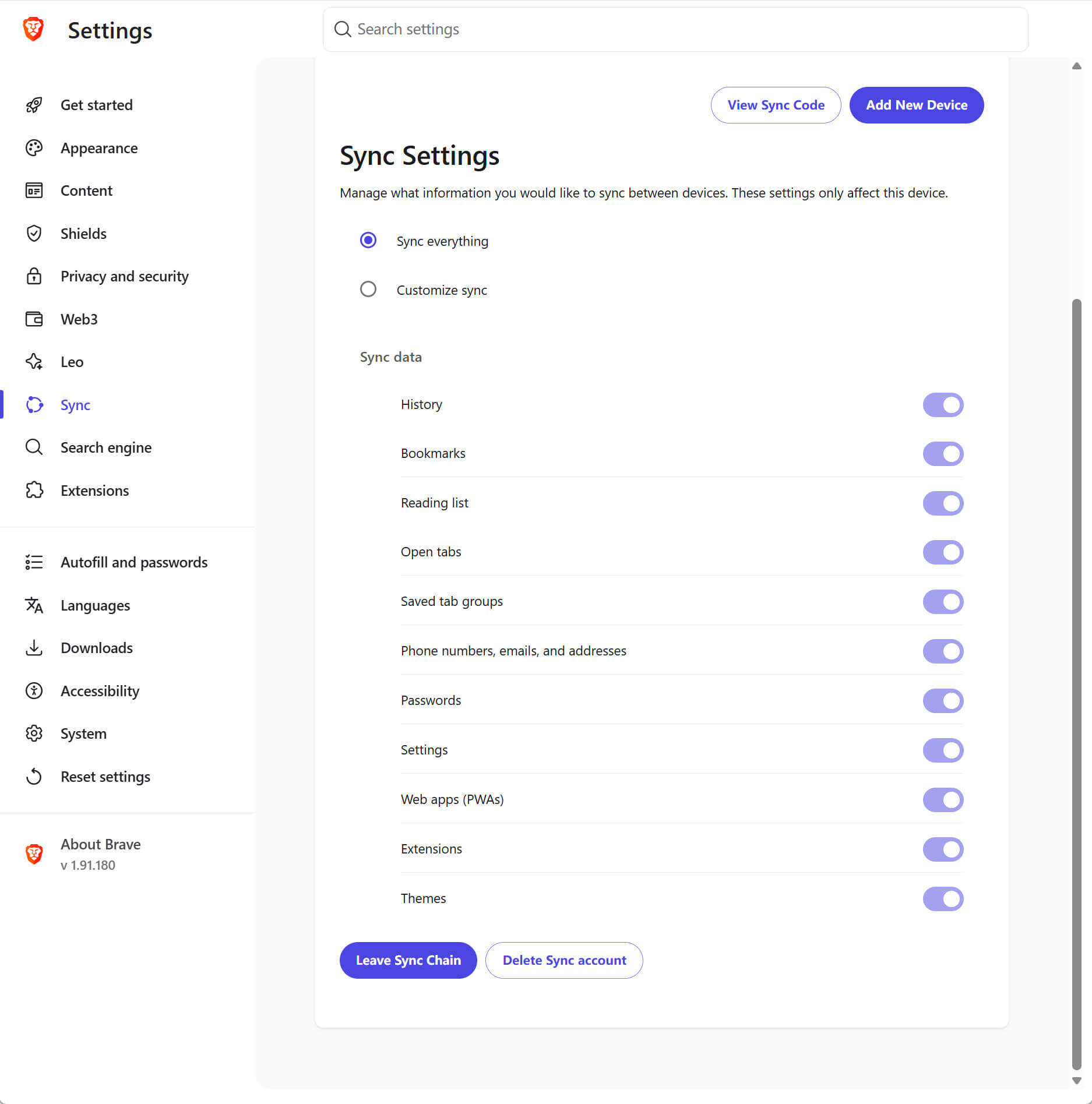The width and height of the screenshot is (1092, 1104).
Task: Click the scrollbar up arrow
Action: pos(1076,66)
